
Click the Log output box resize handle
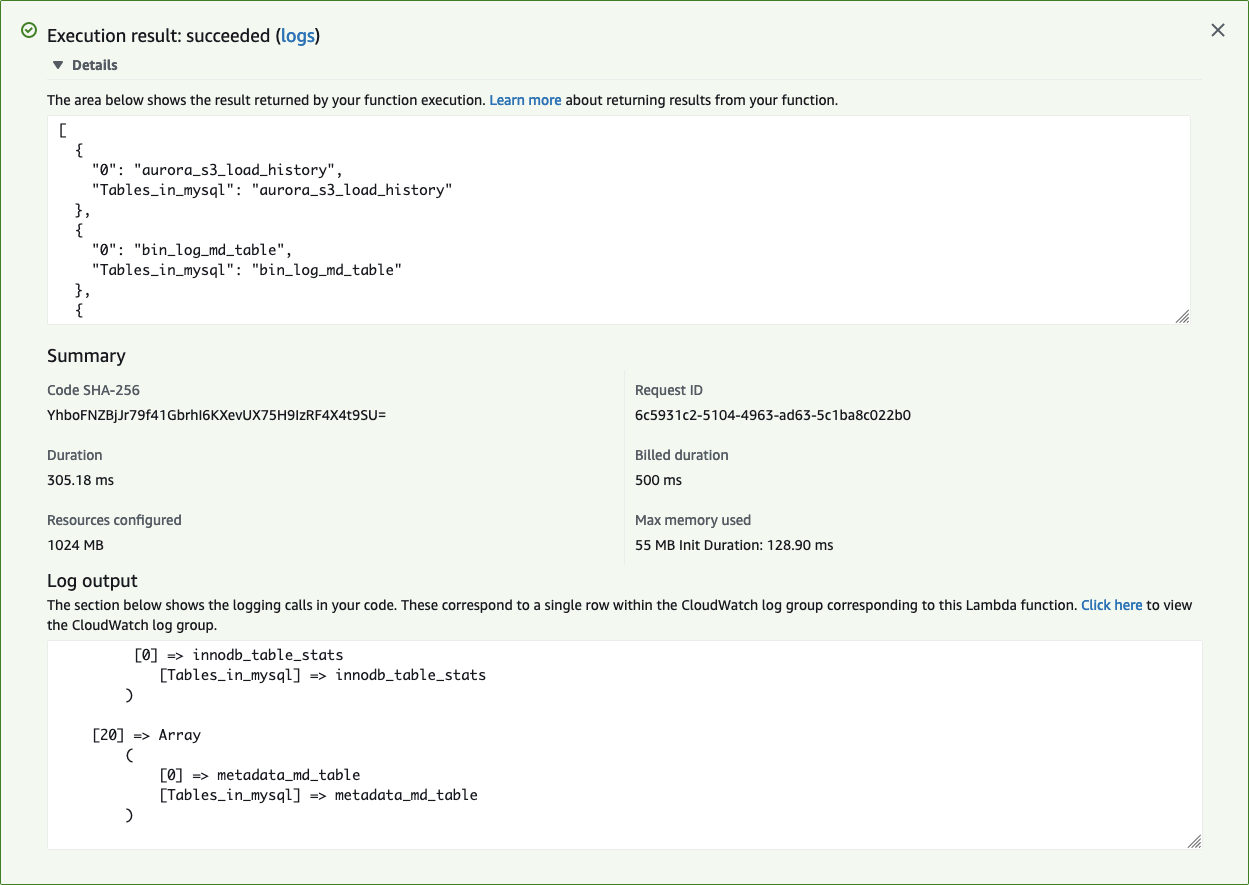1194,842
